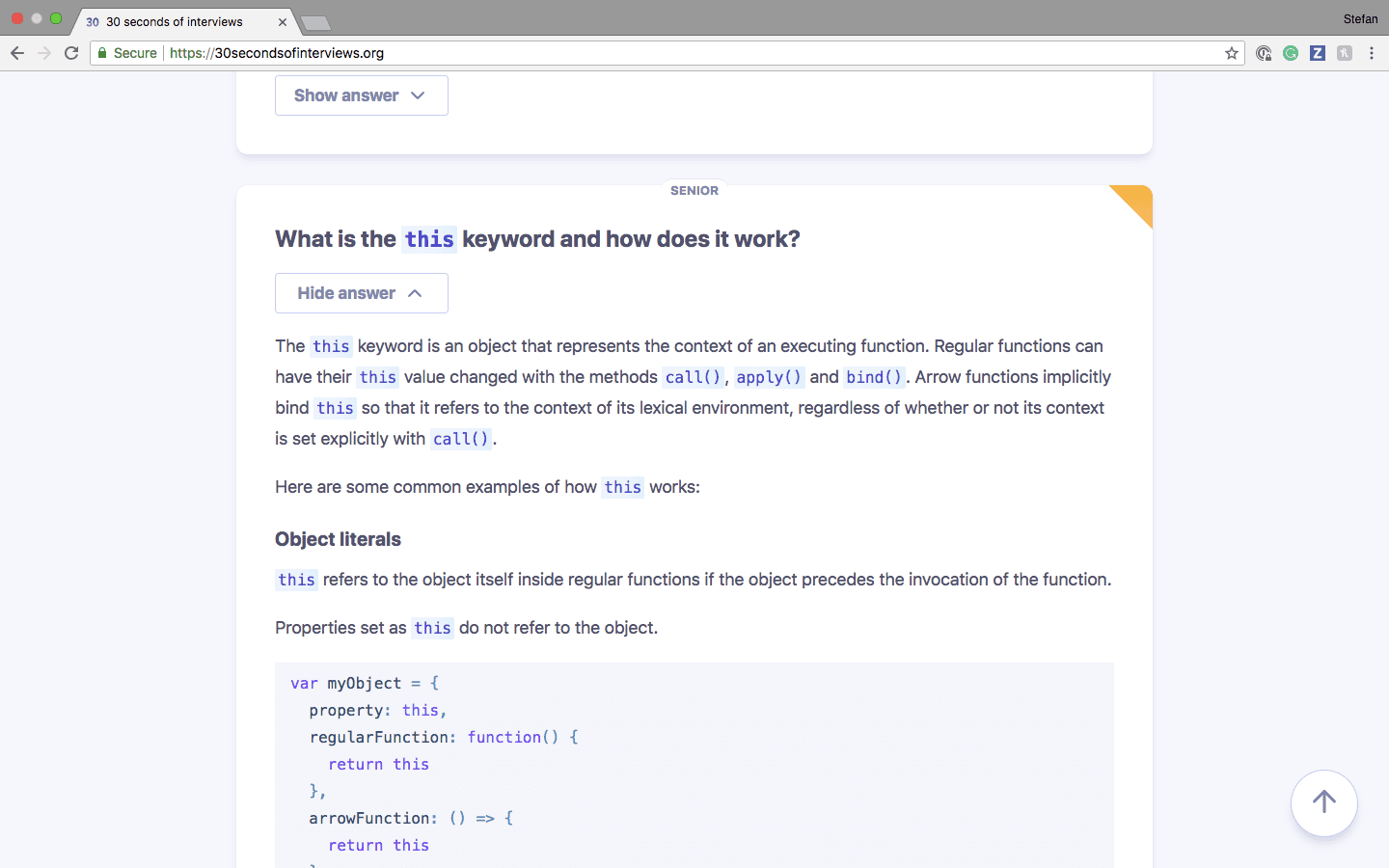Click the Stefan profile name
This screenshot has width=1389, height=868.
point(1360,18)
